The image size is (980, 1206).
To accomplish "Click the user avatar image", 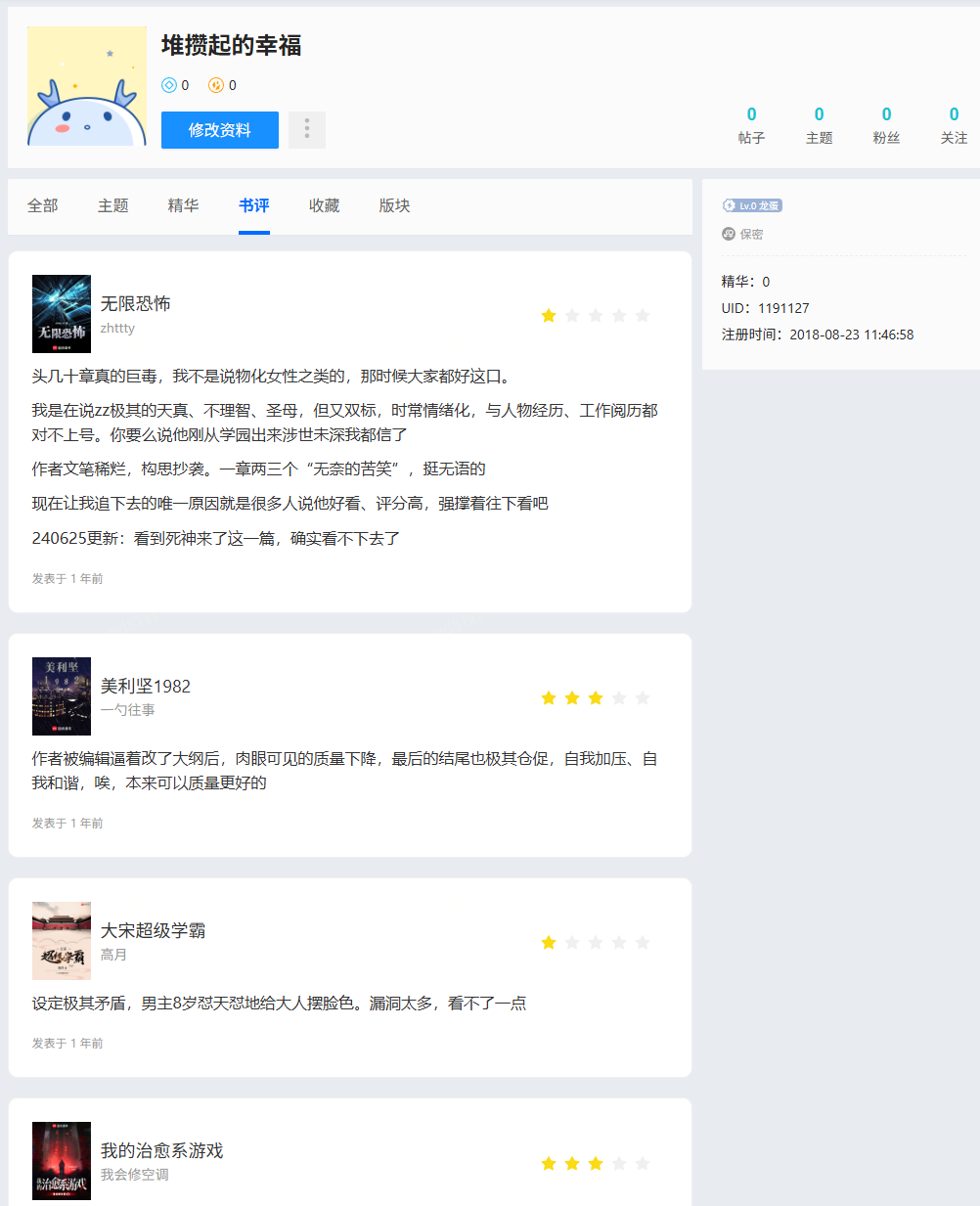I will coord(87,86).
